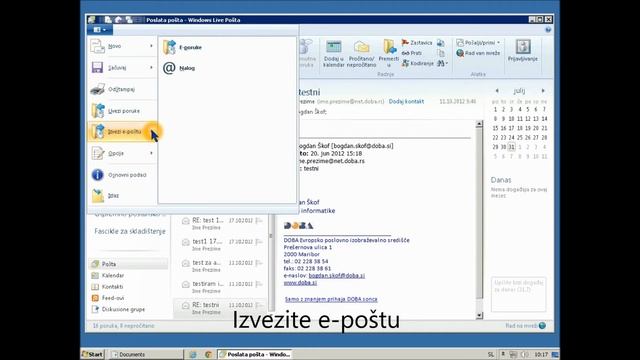This screenshot has width=640, height=360.
Task: Open test za a... message
Action: coord(220,266)
